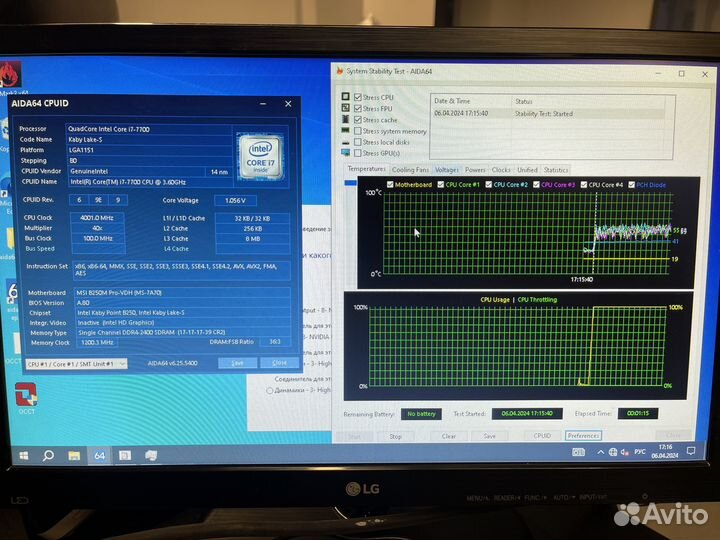This screenshot has width=720, height=540.
Task: Open the FurMark flame desktop icon
Action: click(10, 75)
